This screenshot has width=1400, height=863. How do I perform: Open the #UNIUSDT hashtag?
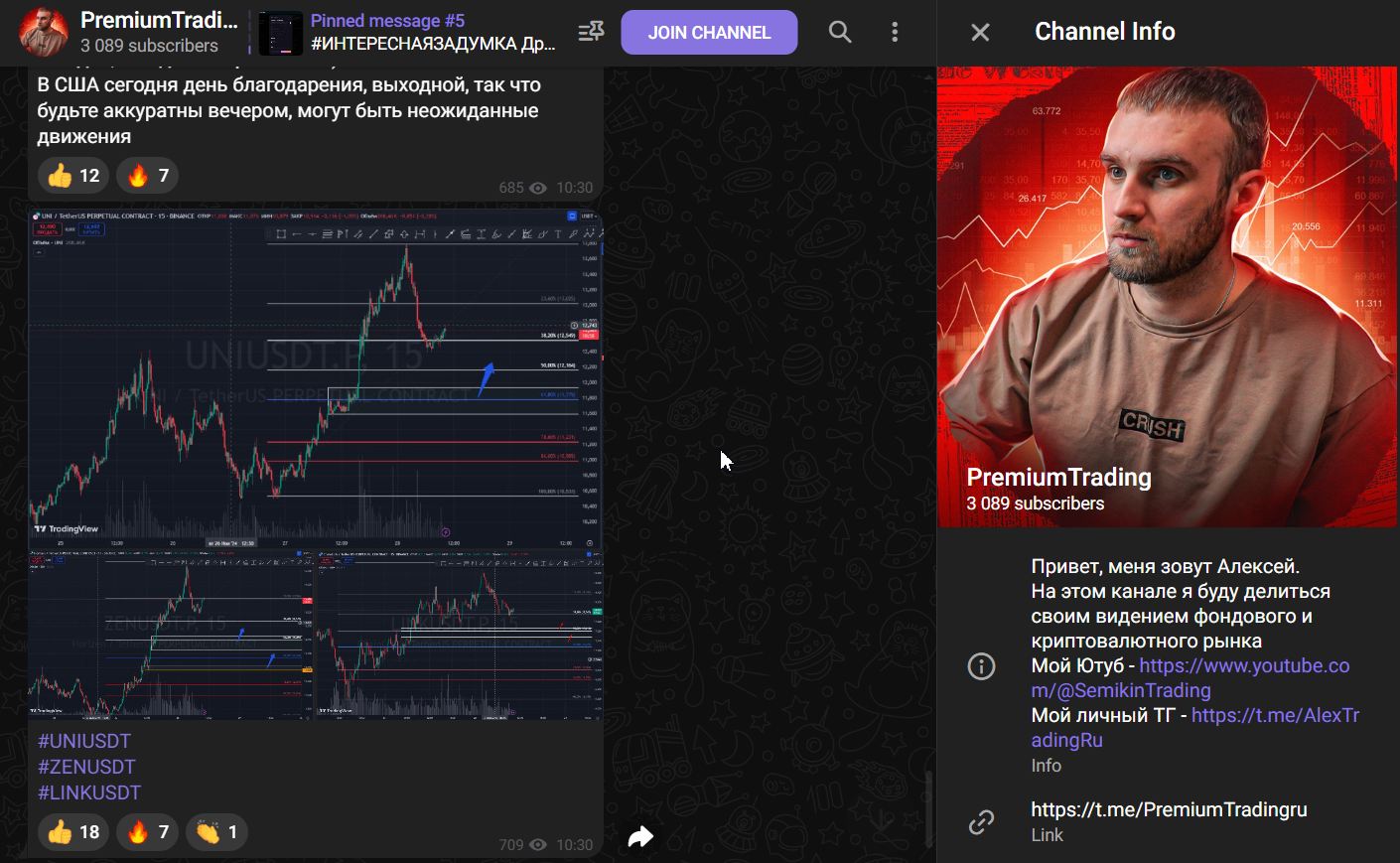pyautogui.click(x=84, y=741)
